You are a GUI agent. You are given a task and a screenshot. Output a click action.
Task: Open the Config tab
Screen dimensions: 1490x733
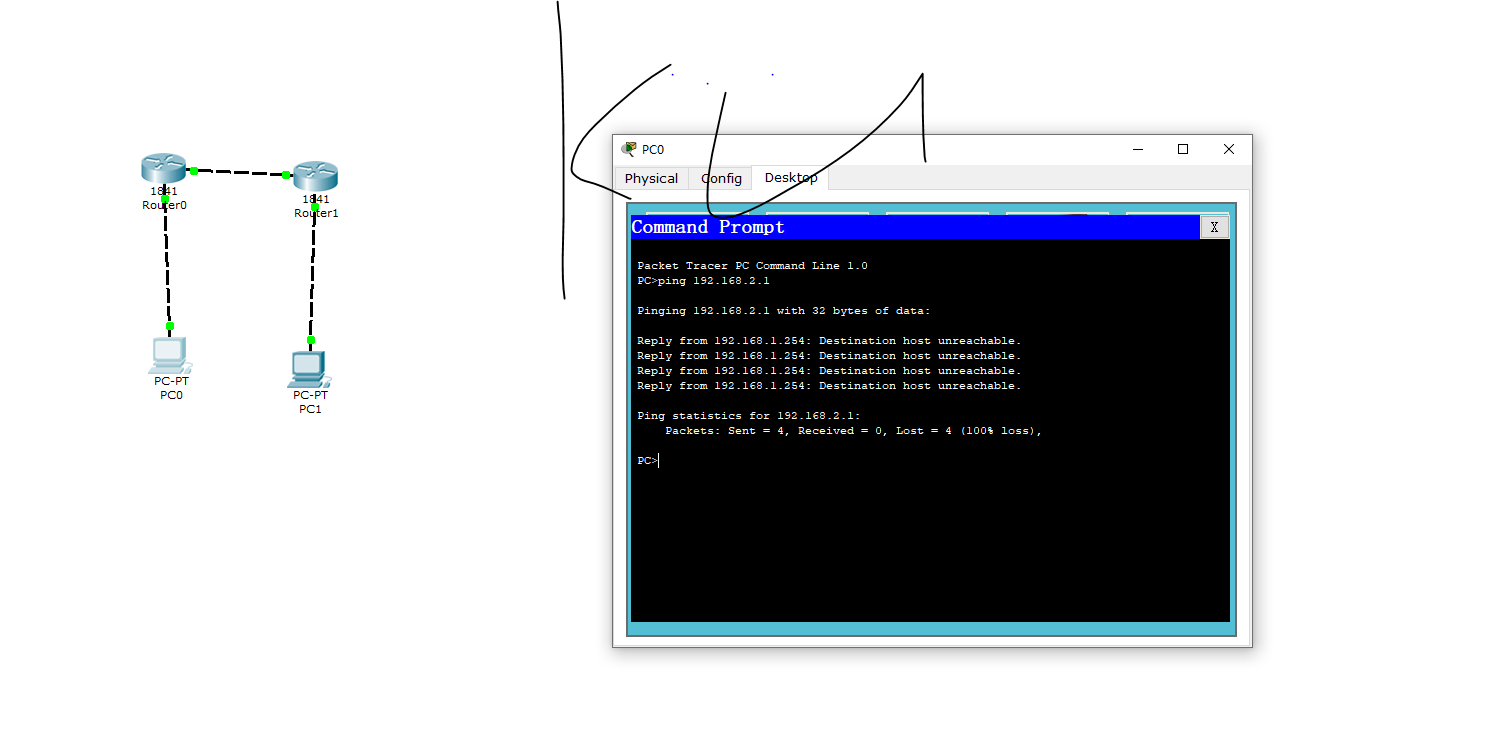[721, 178]
